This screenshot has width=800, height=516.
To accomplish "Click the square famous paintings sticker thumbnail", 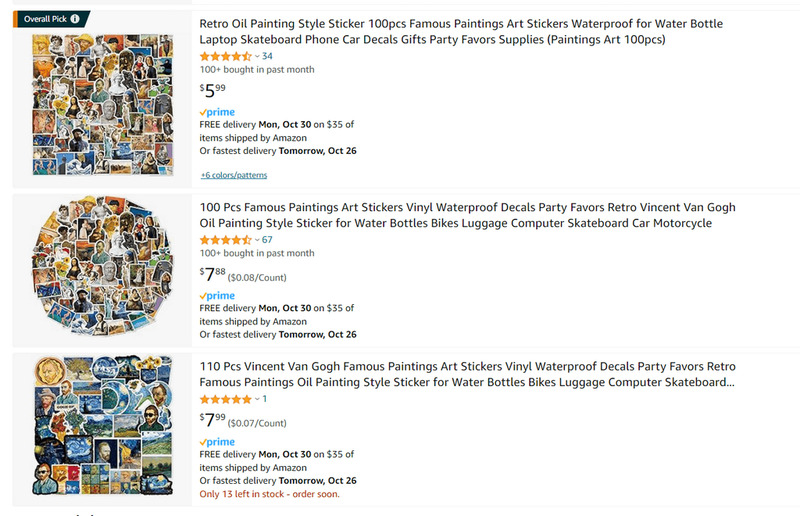I will click(x=103, y=105).
